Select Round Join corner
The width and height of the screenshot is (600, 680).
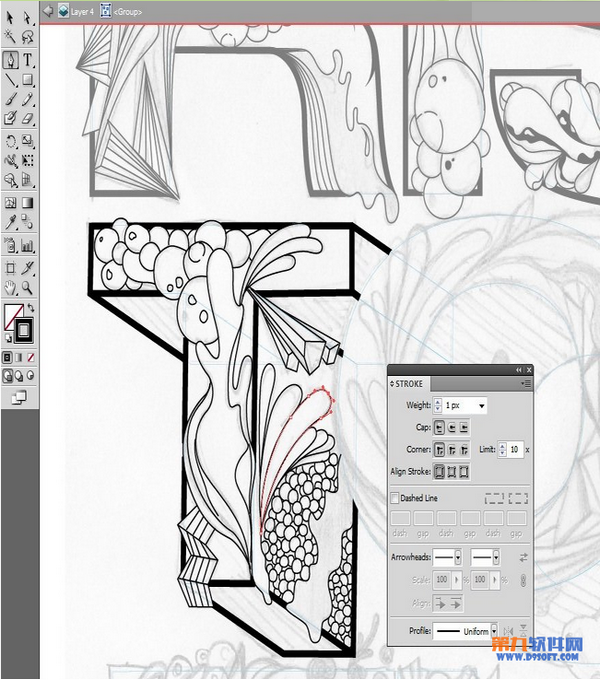tap(452, 450)
